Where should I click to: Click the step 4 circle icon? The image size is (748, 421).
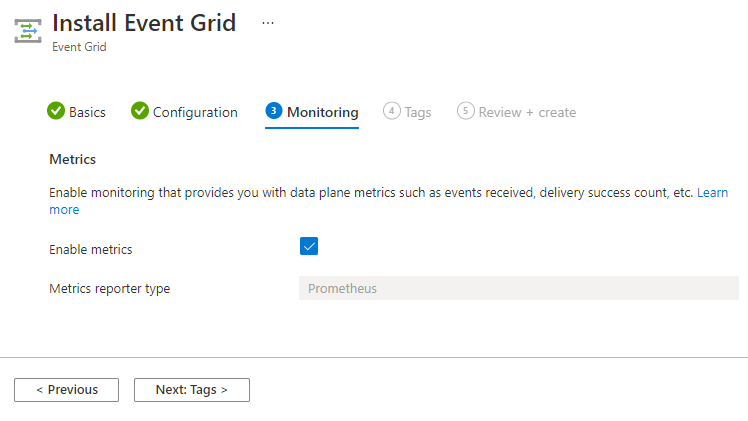point(392,111)
